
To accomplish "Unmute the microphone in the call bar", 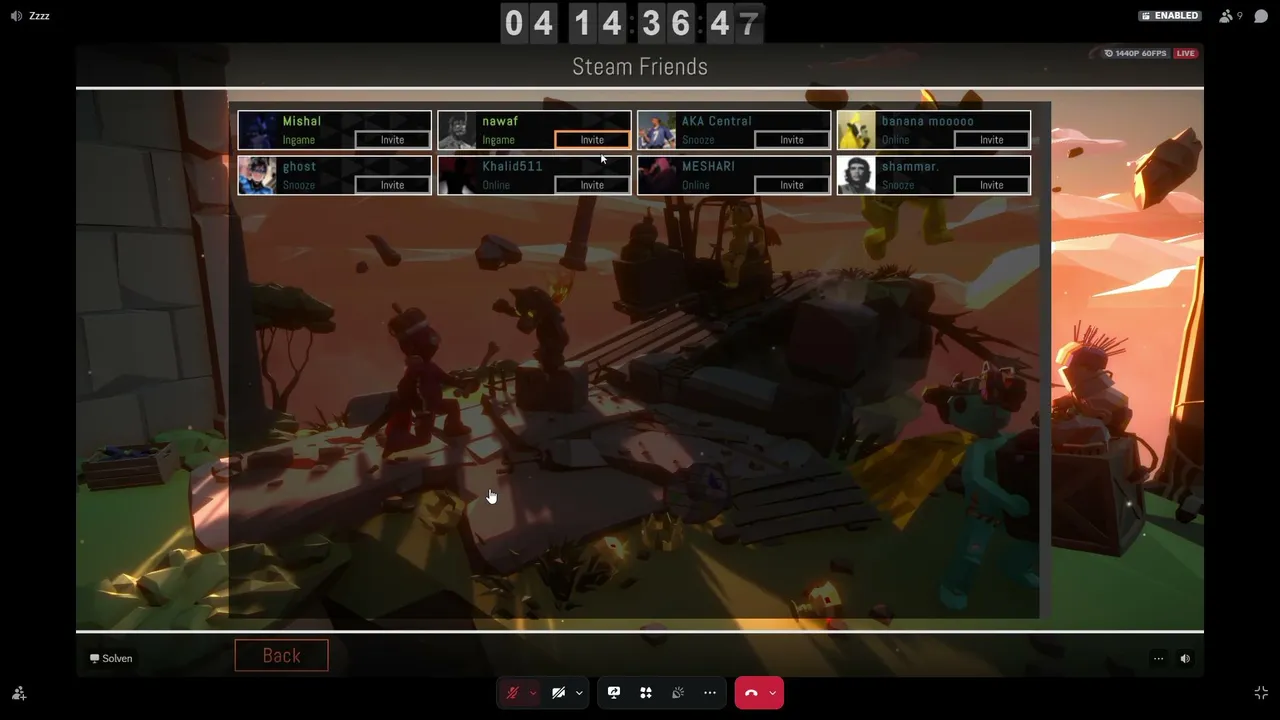I will click(513, 693).
